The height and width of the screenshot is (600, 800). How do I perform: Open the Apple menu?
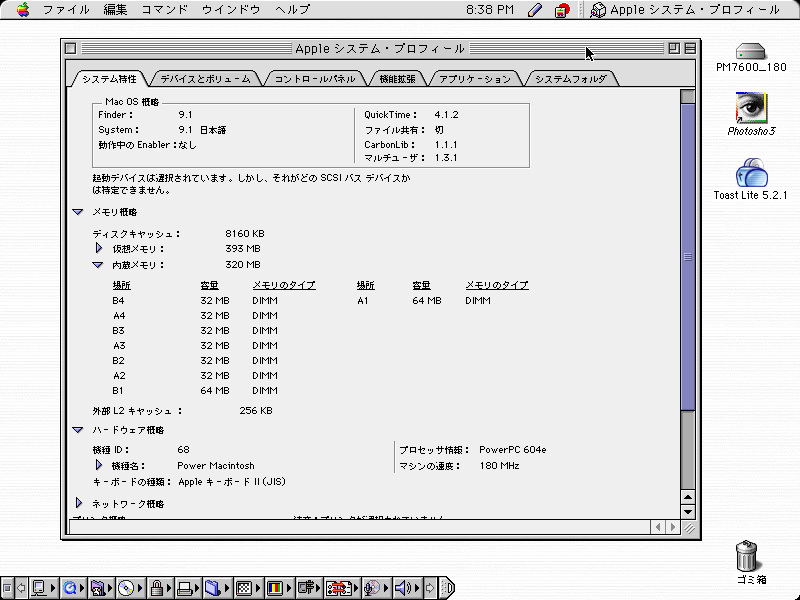coord(22,9)
